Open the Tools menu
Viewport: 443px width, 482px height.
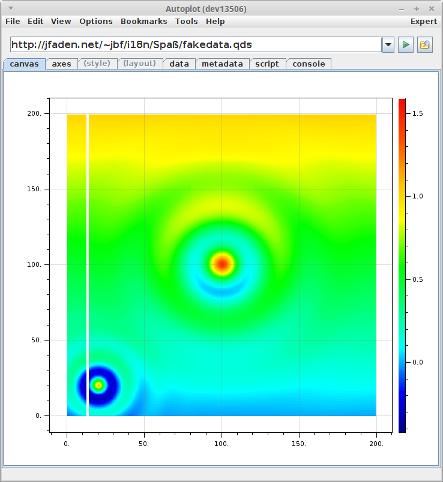pos(186,21)
